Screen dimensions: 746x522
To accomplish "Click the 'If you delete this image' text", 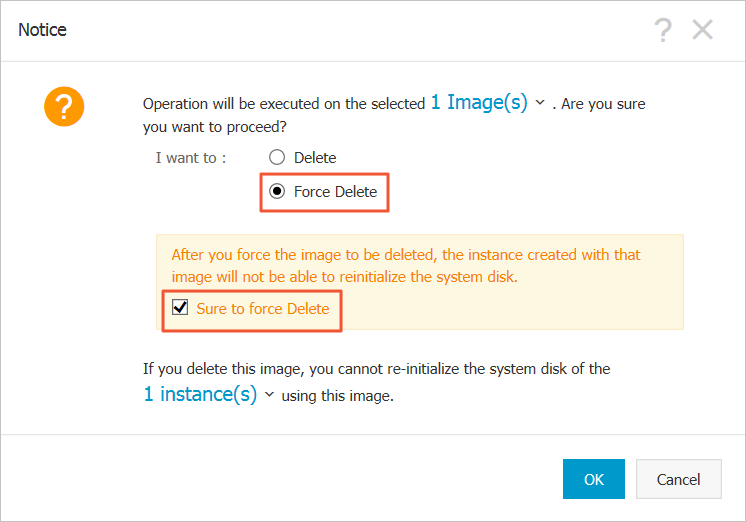I will 376,369.
